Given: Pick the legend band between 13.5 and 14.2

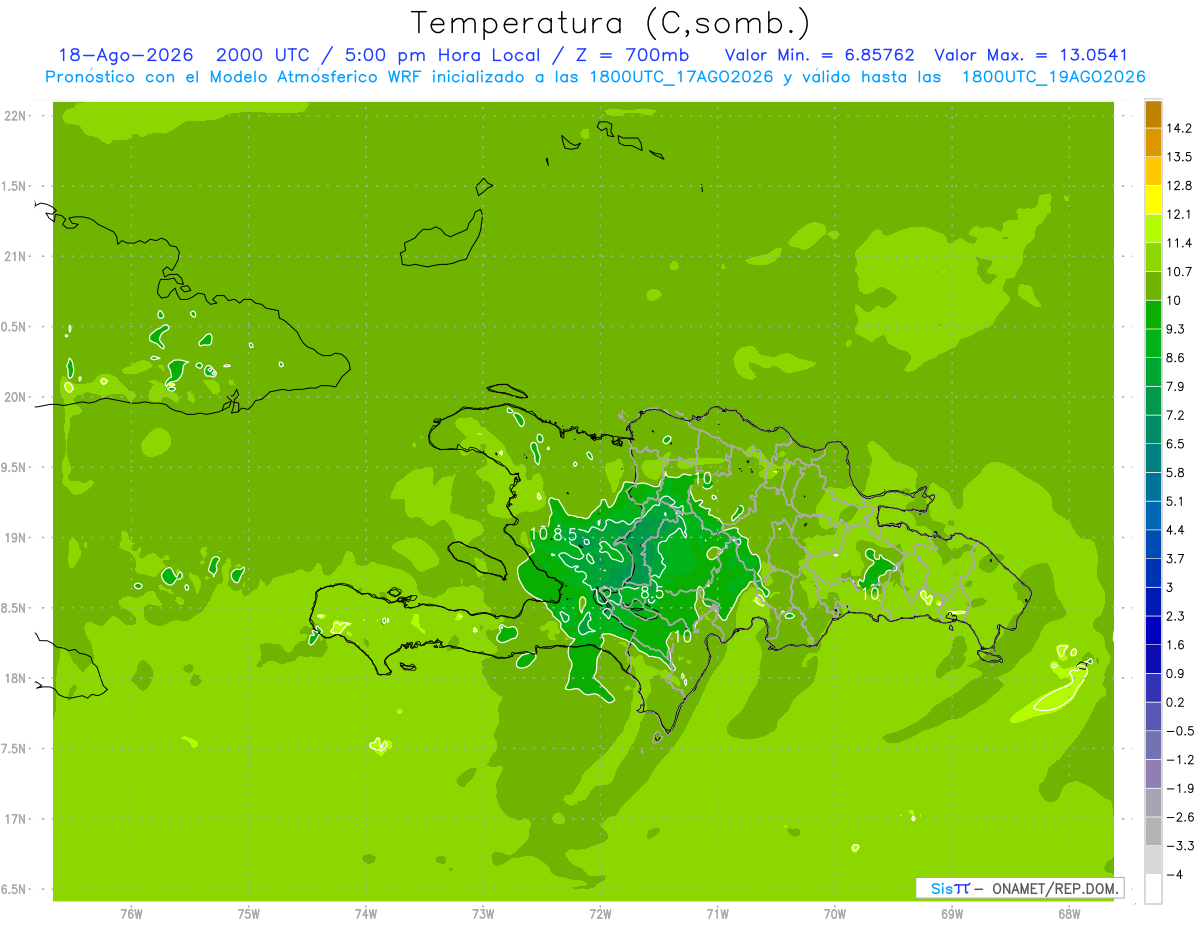Looking at the screenshot, I should 1153,142.
